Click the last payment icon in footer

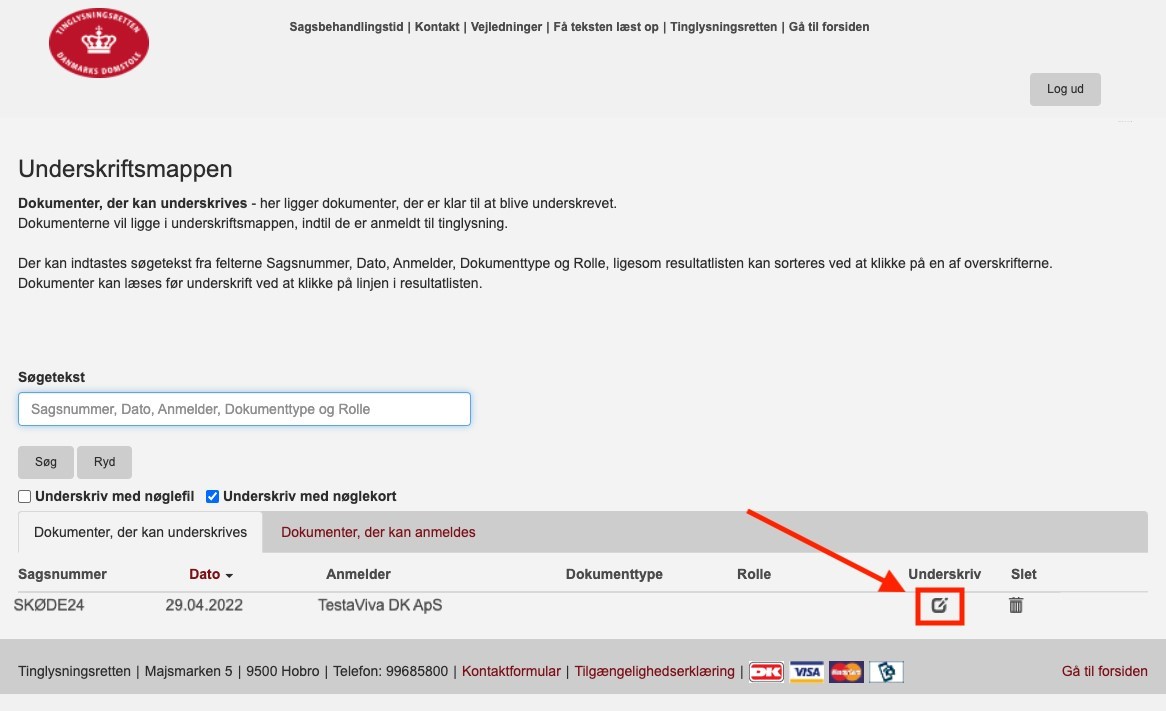[886, 671]
